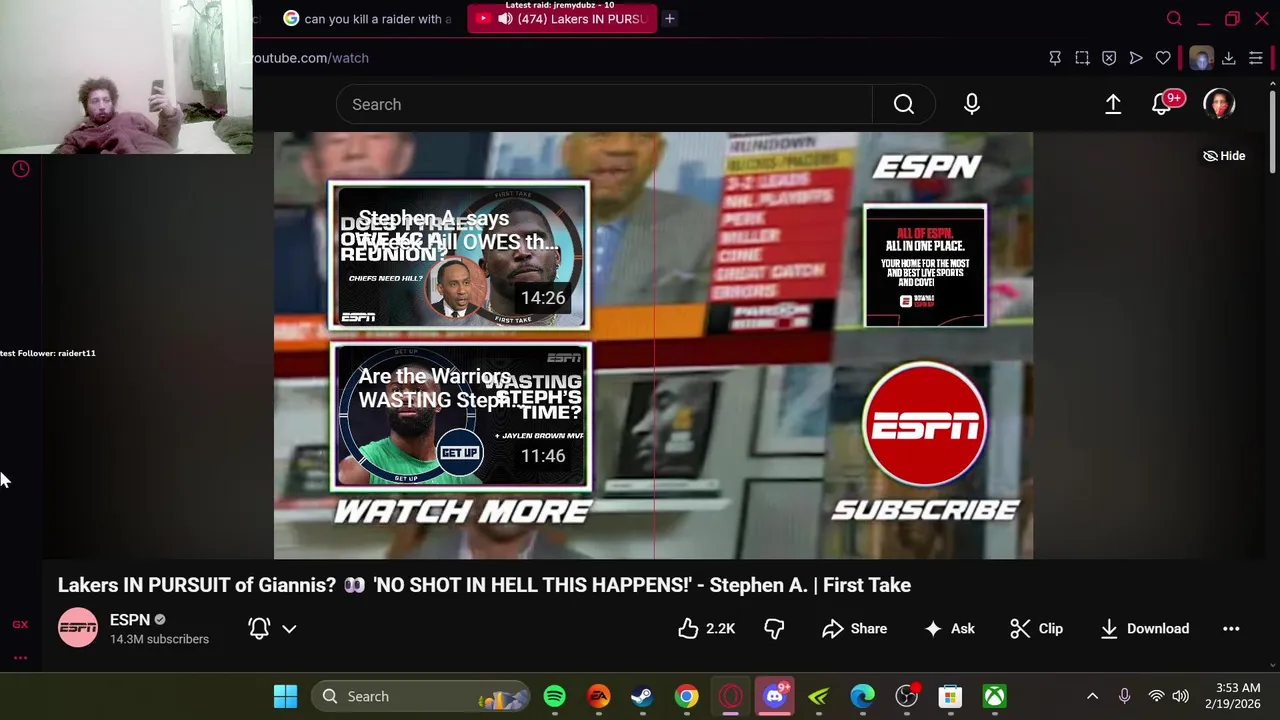This screenshot has width=1280, height=720.
Task: Create a Clip of the video
Action: (x=1037, y=628)
